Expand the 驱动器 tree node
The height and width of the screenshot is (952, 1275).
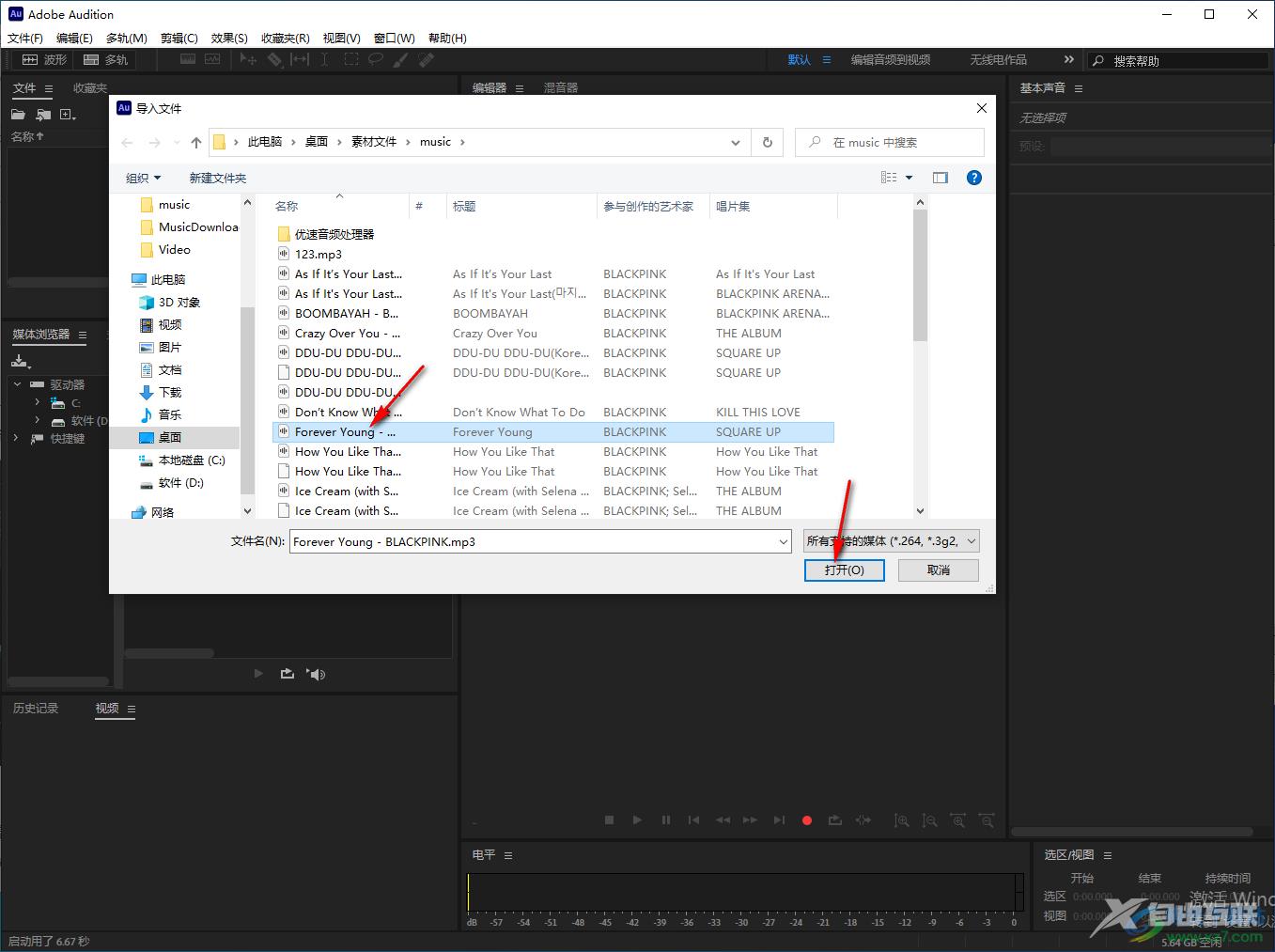coord(17,384)
